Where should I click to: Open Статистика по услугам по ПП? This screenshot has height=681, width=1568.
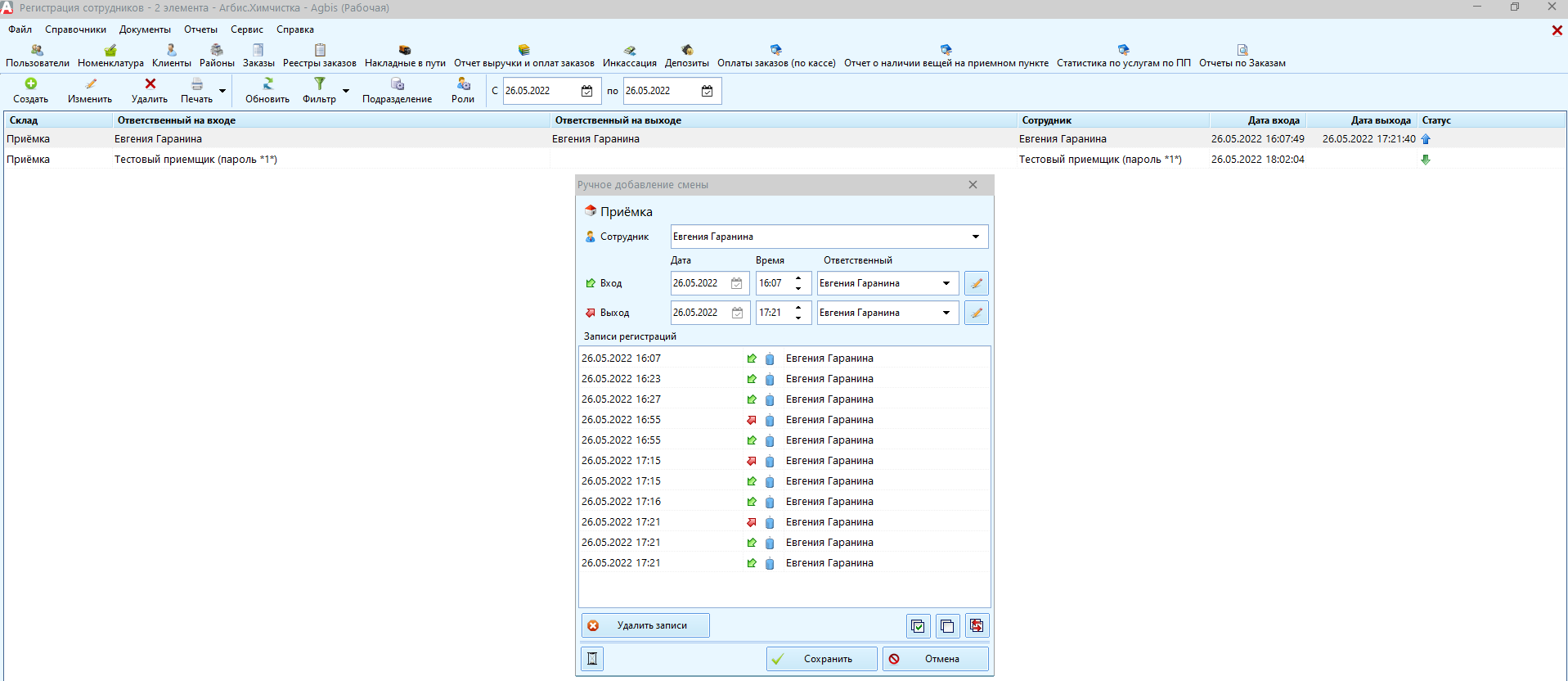coord(1124,56)
